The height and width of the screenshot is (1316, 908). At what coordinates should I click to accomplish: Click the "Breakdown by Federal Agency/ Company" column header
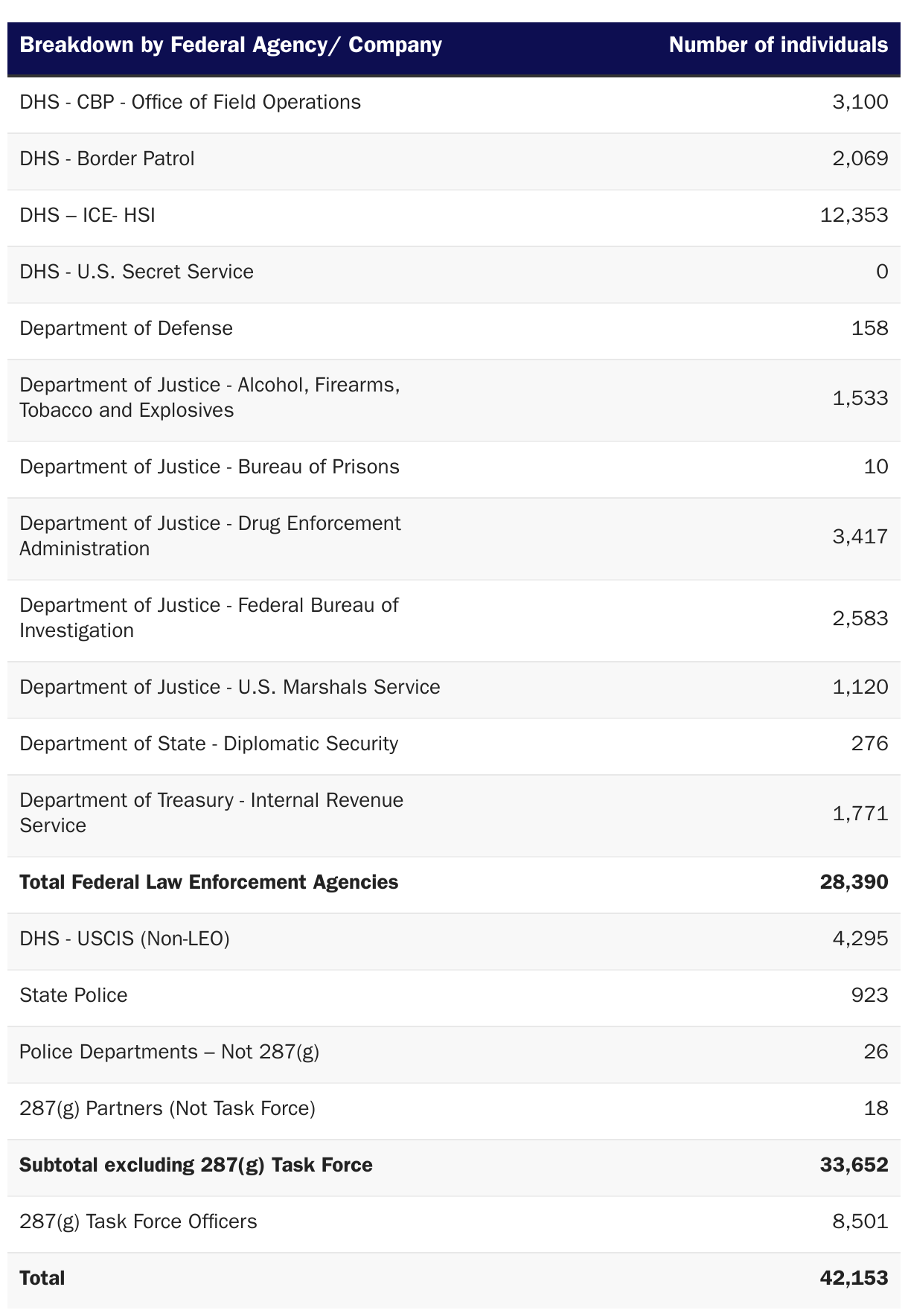pos(231,45)
